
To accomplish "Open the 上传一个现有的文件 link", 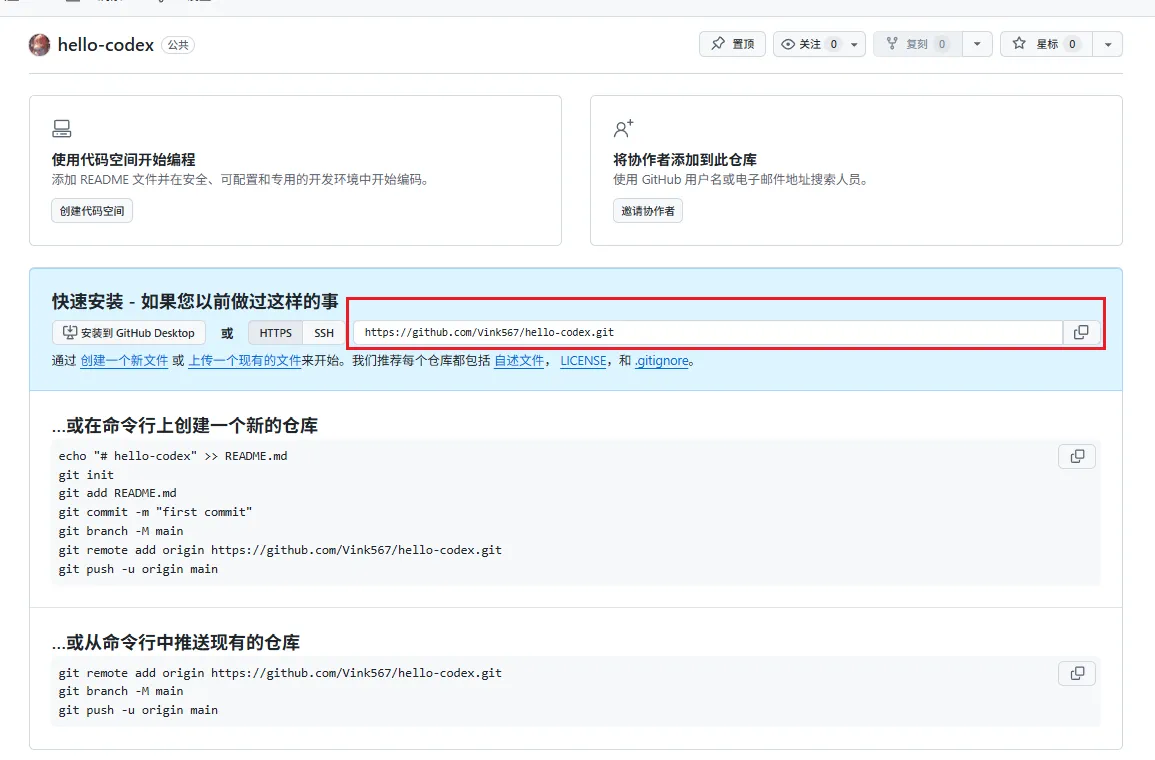I will pos(245,361).
